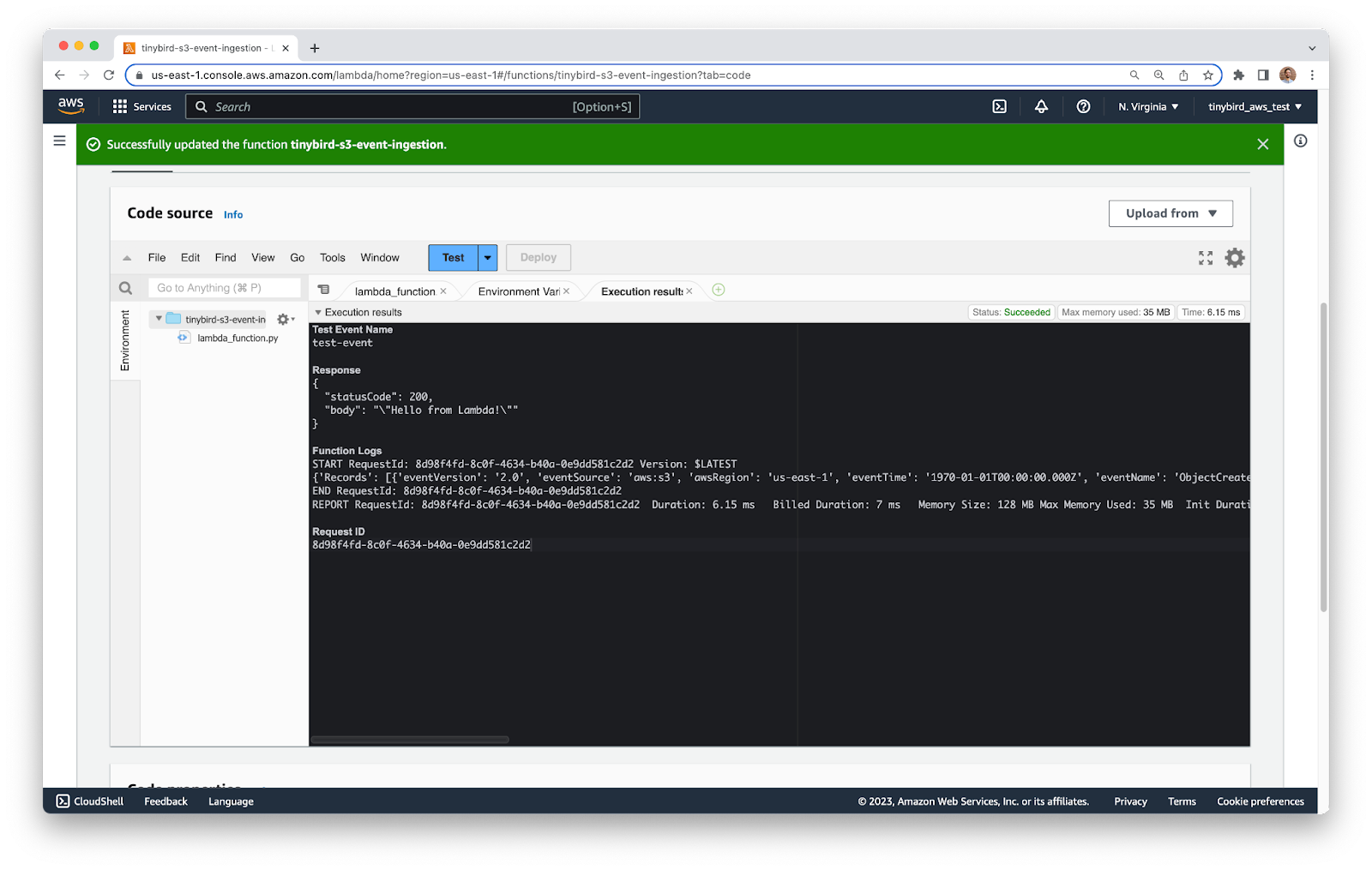The width and height of the screenshot is (1372, 870).
Task: Open the Test button dropdown arrow
Action: click(x=488, y=258)
